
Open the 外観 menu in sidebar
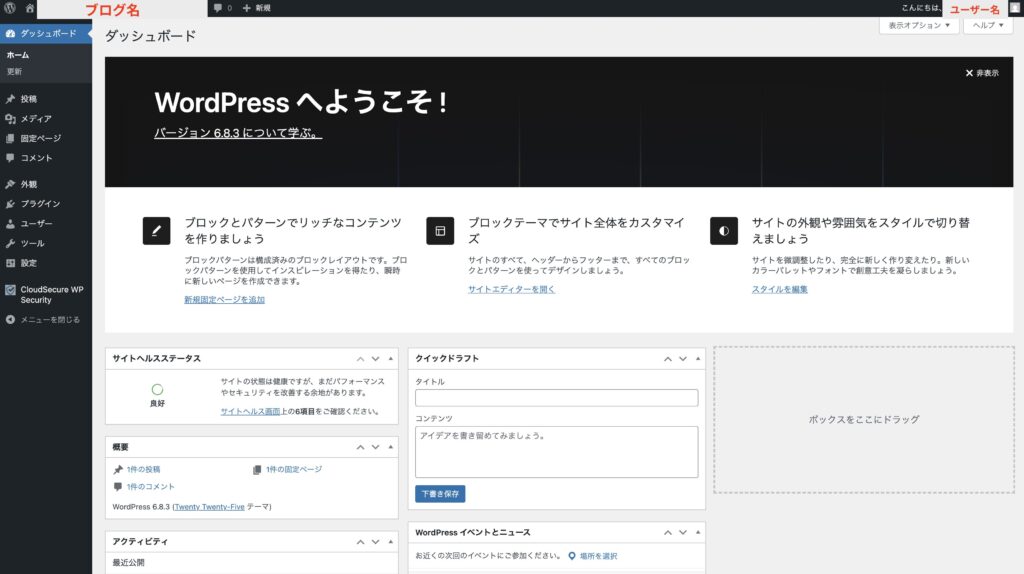pyautogui.click(x=28, y=184)
